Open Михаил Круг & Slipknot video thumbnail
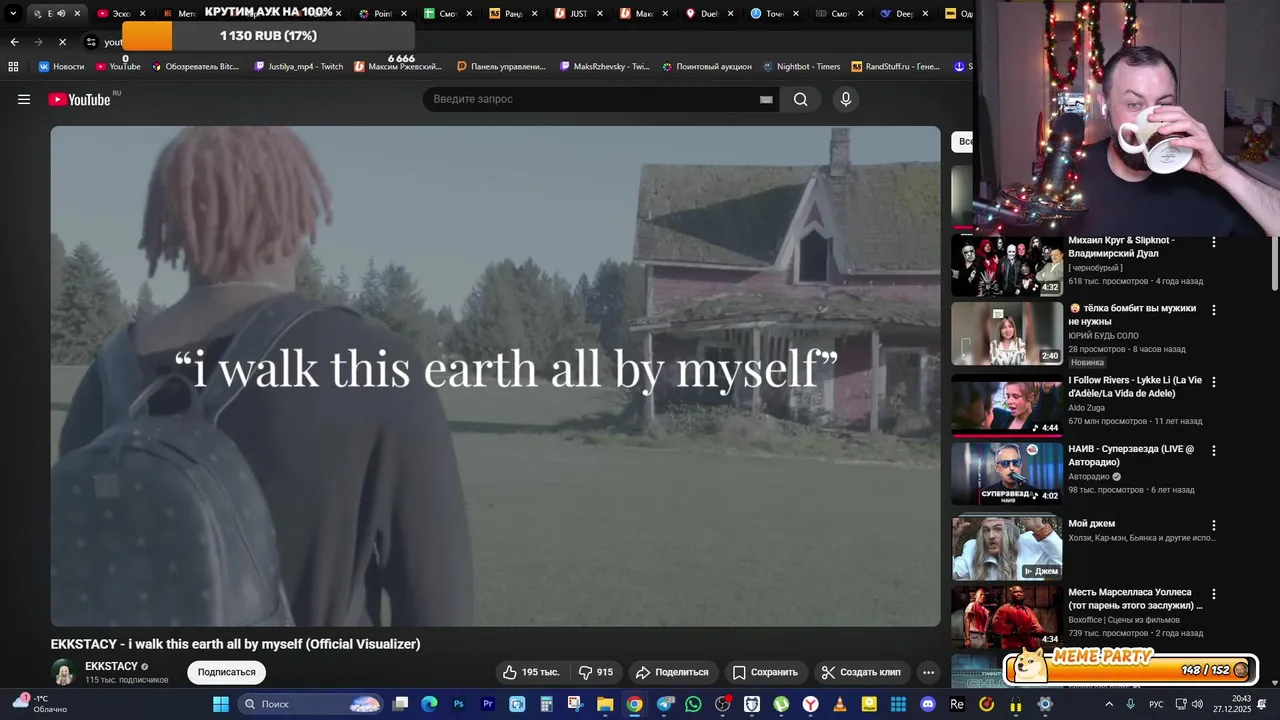 (x=1007, y=265)
